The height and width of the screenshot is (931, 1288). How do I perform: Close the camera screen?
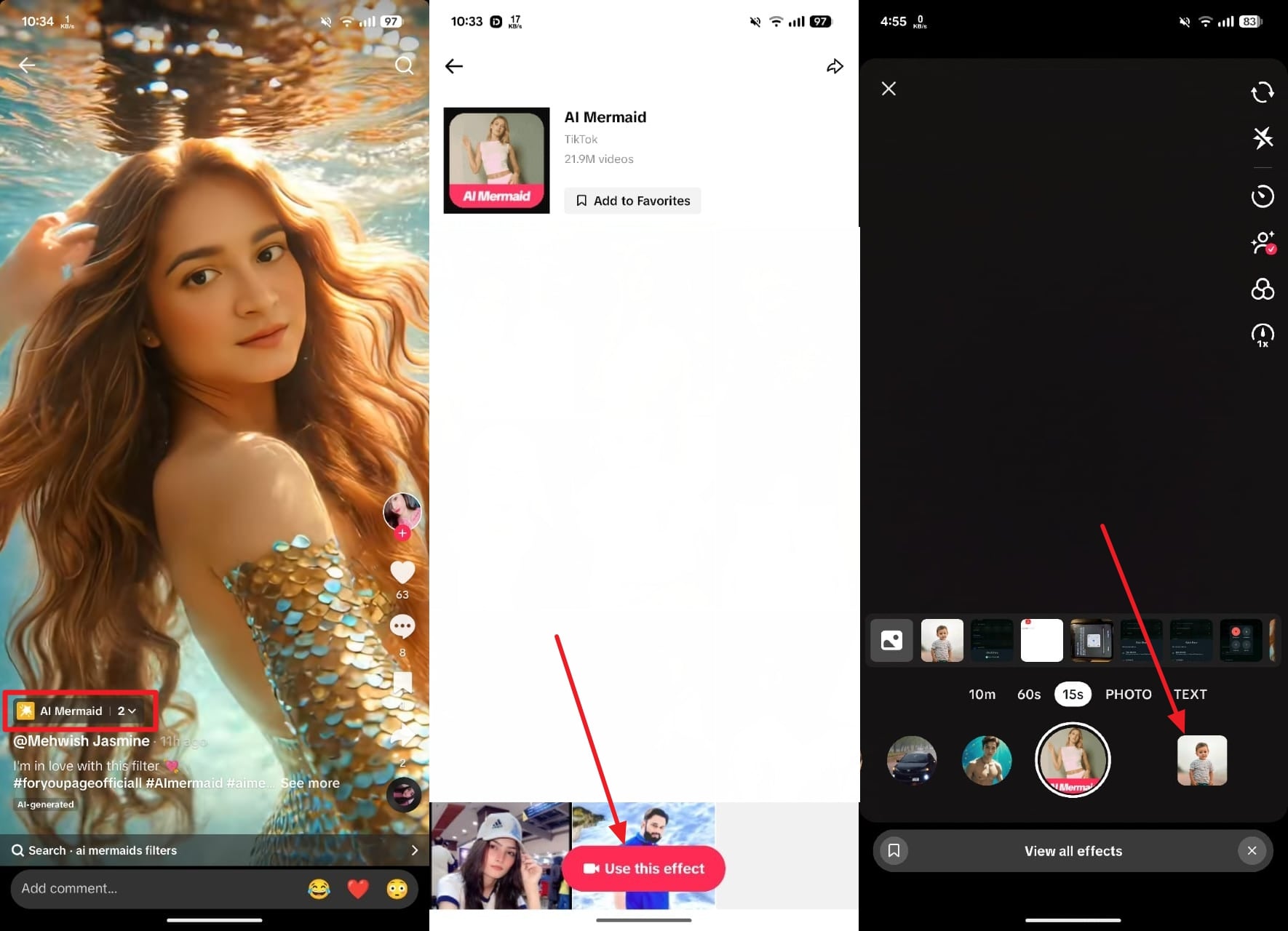point(889,89)
